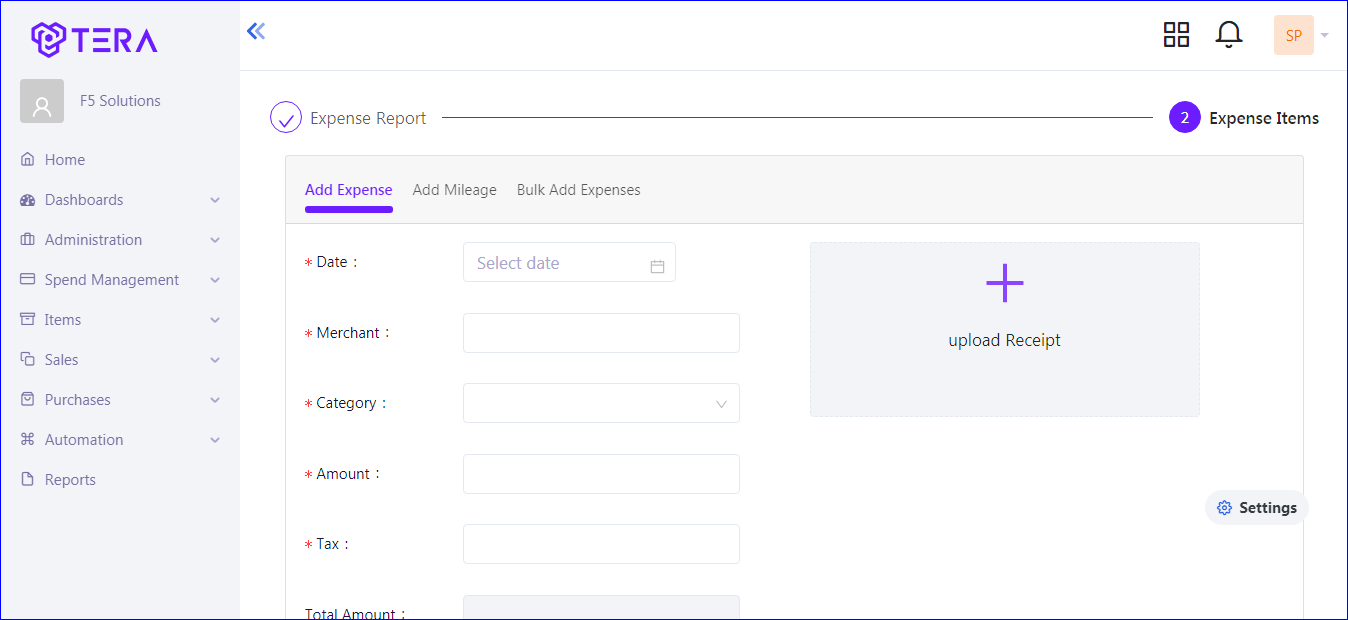Click the Amount input field
This screenshot has height=620, width=1348.
click(x=601, y=474)
